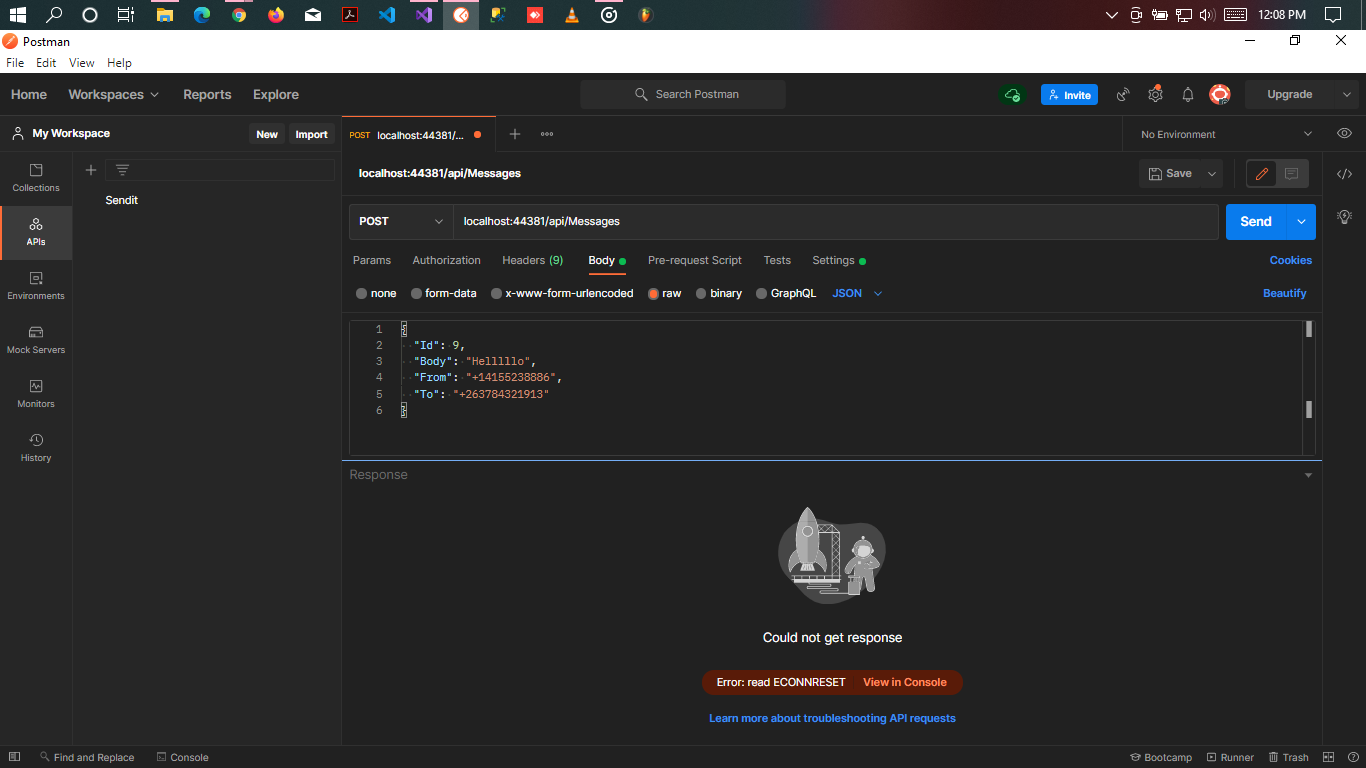Open the POST method dropdown
Screen dimensions: 1366x768
pos(399,221)
